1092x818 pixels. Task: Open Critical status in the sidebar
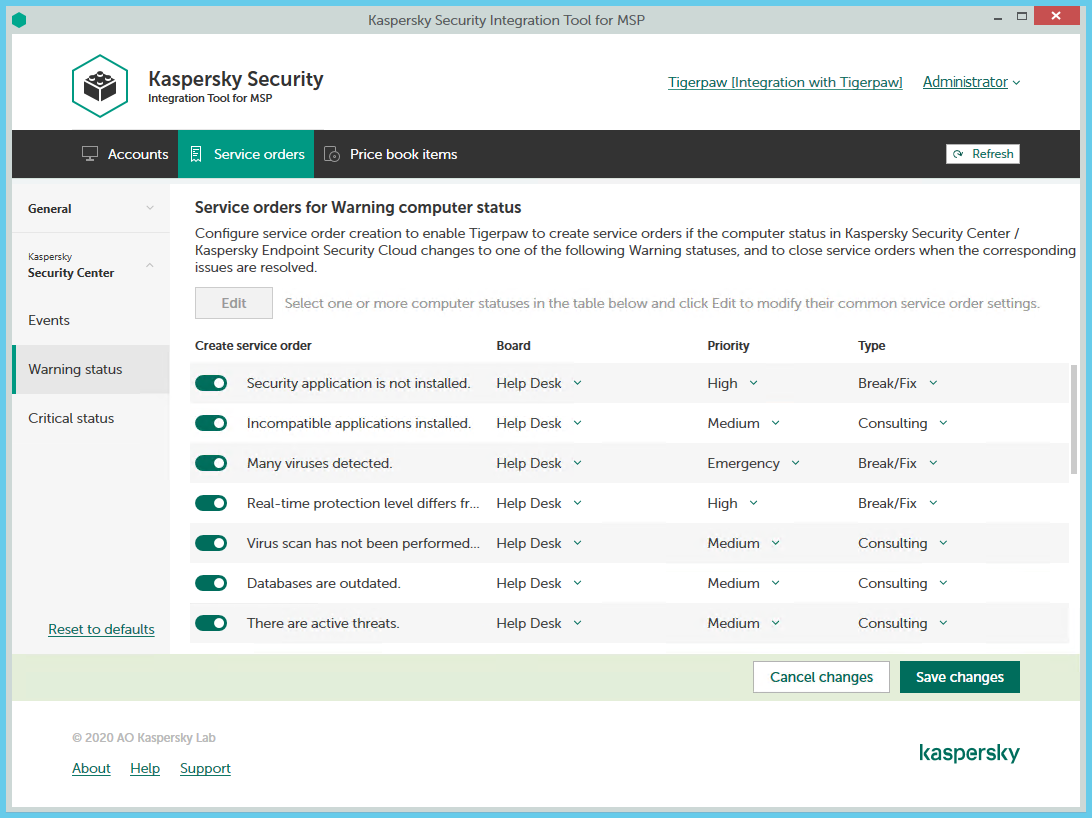[x=71, y=418]
